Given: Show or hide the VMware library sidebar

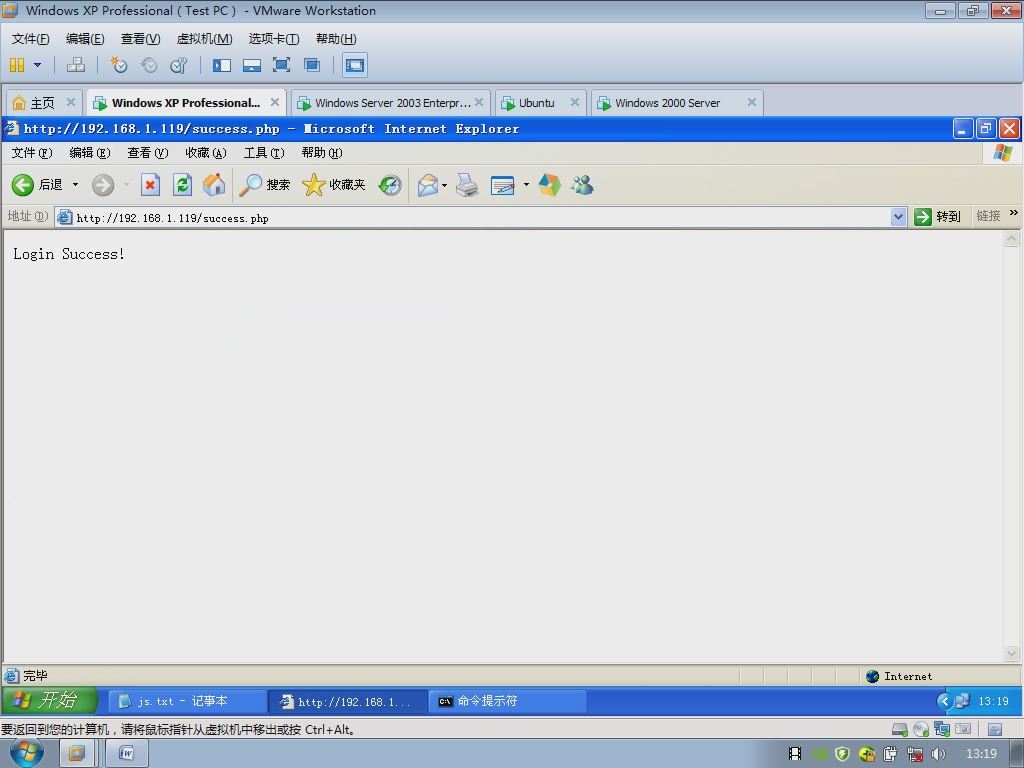Looking at the screenshot, I should 221,65.
